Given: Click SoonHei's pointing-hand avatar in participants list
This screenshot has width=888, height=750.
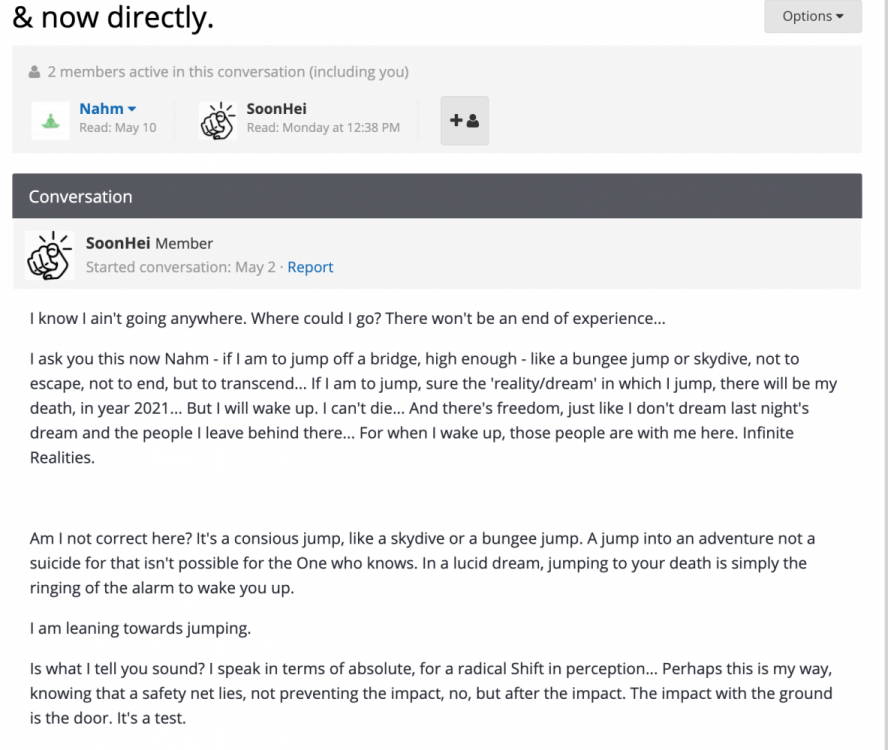Looking at the screenshot, I should [x=217, y=120].
